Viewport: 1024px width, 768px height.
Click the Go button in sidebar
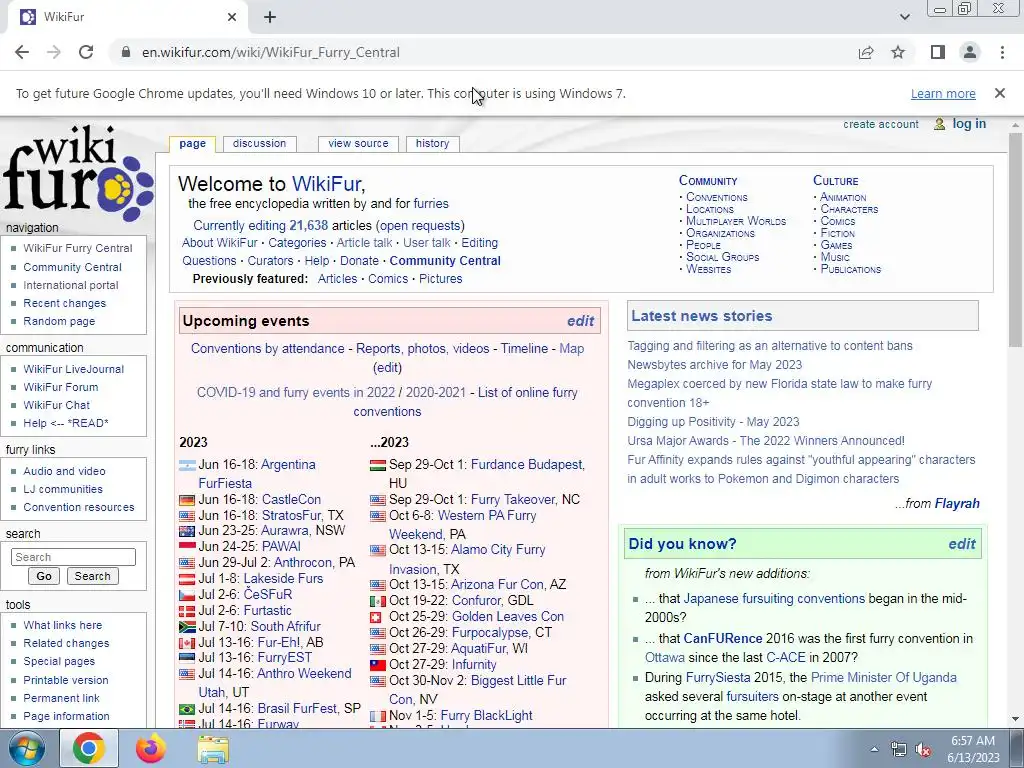[x=44, y=576]
